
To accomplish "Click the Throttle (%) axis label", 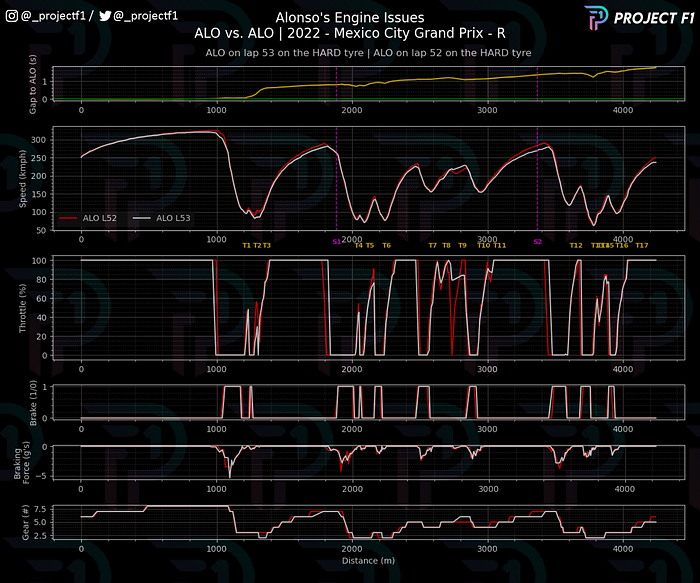I will pyautogui.click(x=23, y=308).
